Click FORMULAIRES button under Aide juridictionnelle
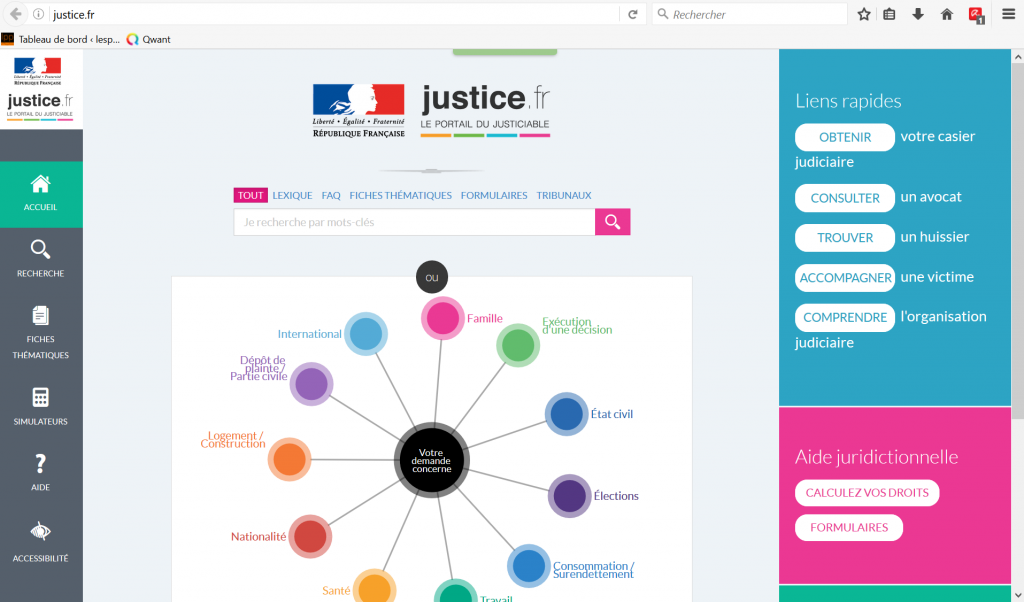Screen dimensions: 1024x602 click(848, 528)
